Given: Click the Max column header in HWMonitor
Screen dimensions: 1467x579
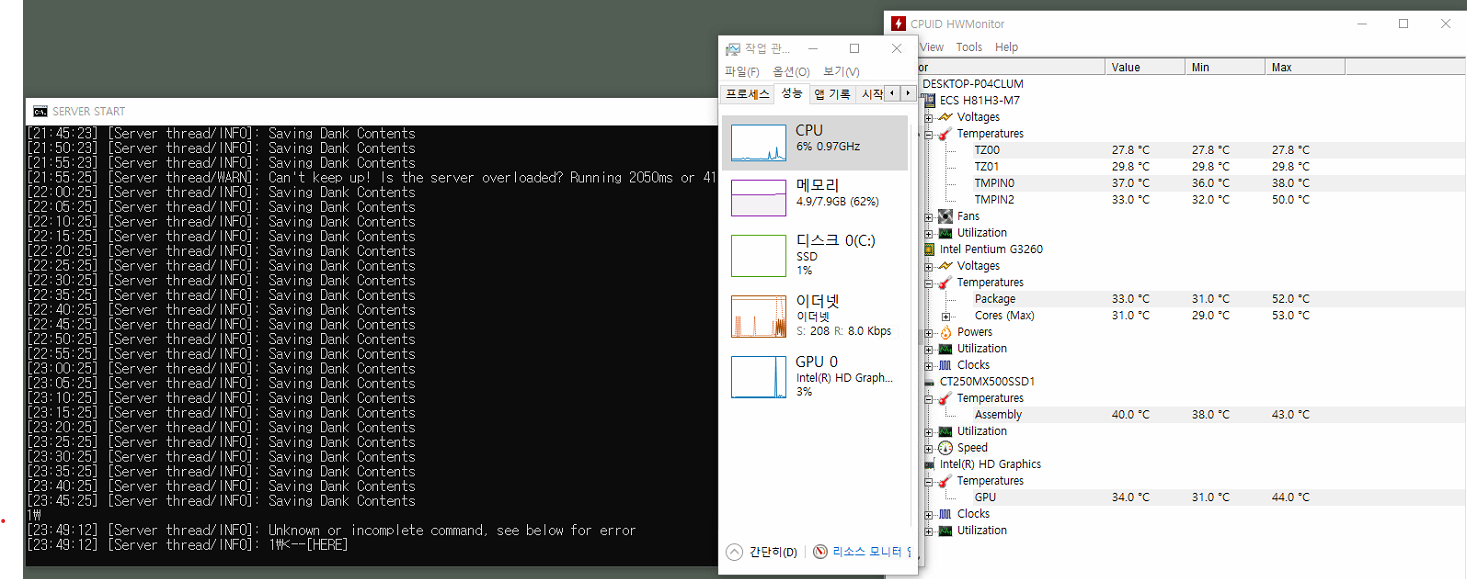Looking at the screenshot, I should click(1306, 67).
